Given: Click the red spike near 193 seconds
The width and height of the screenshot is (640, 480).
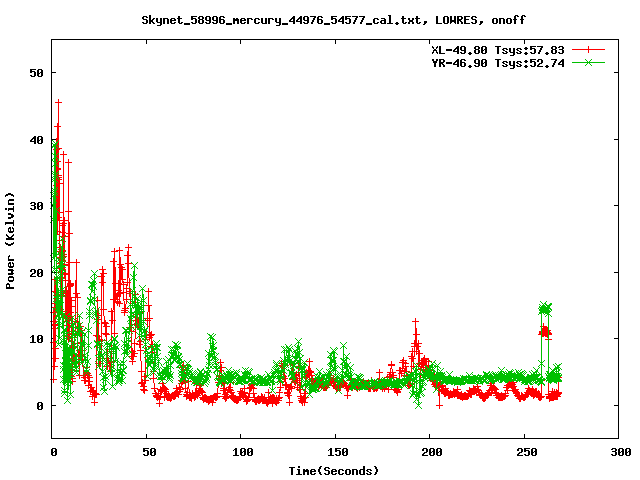Looking at the screenshot, I should tap(416, 322).
